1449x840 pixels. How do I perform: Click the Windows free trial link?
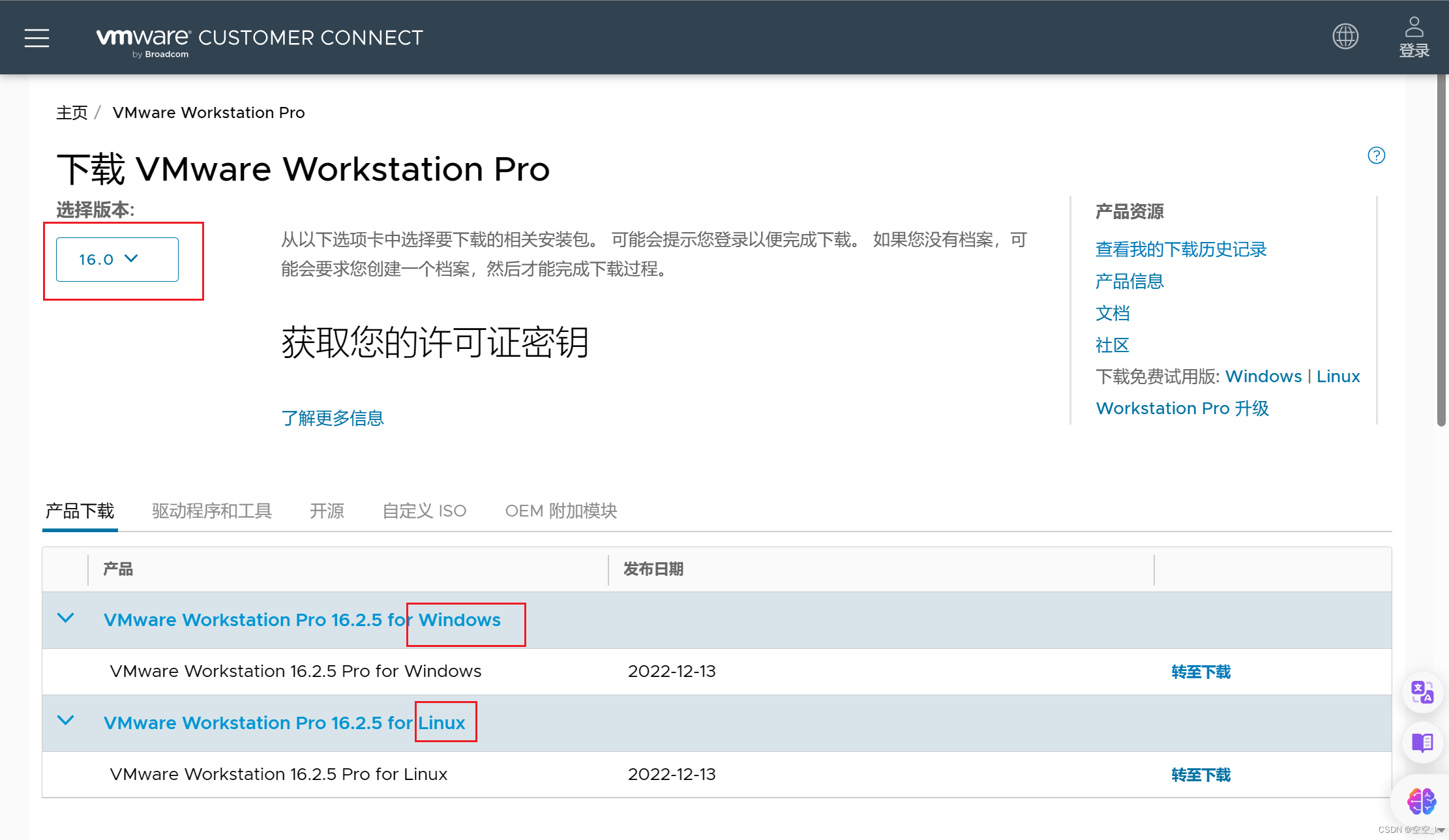point(1264,376)
